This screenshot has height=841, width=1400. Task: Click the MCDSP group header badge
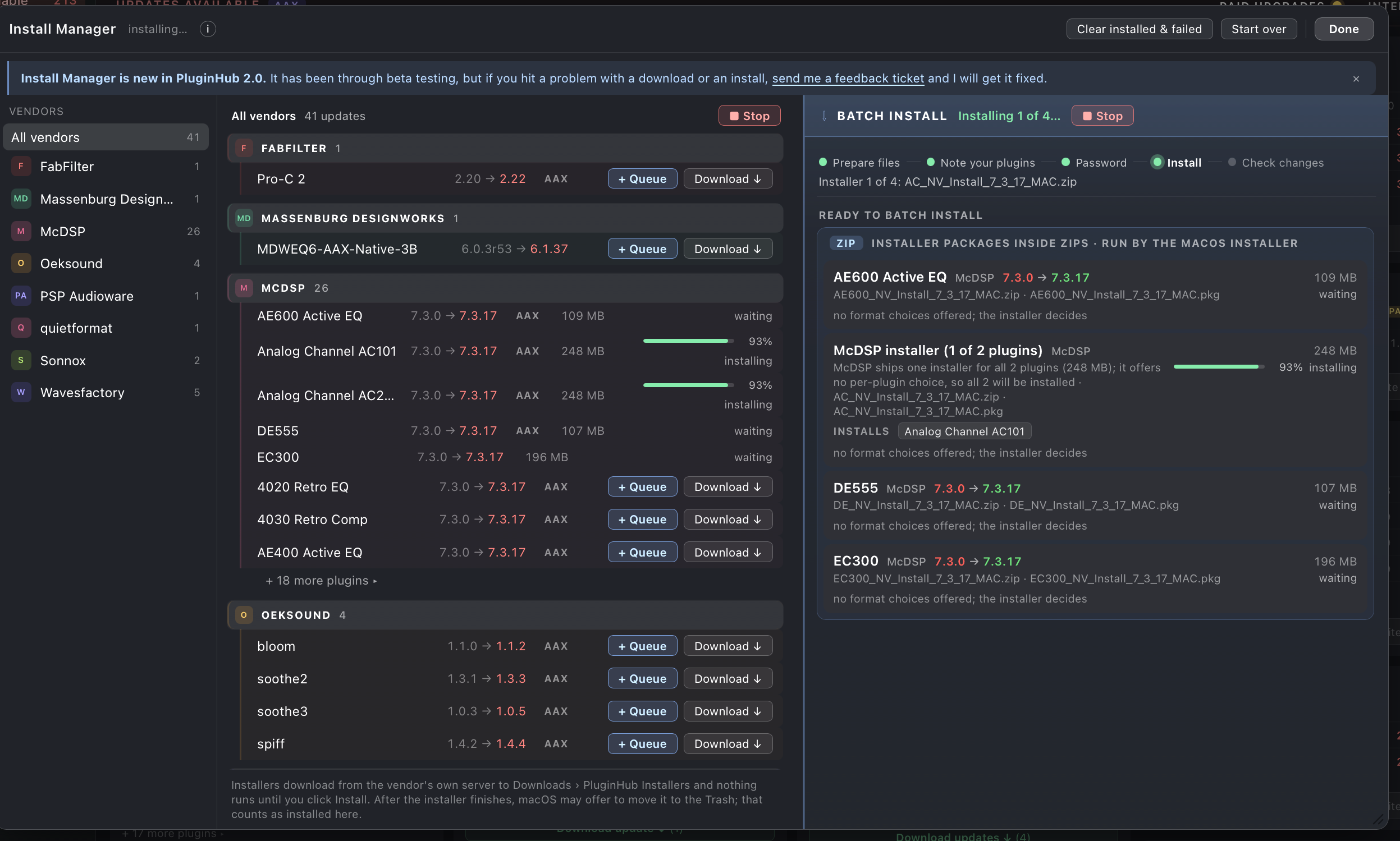244,288
